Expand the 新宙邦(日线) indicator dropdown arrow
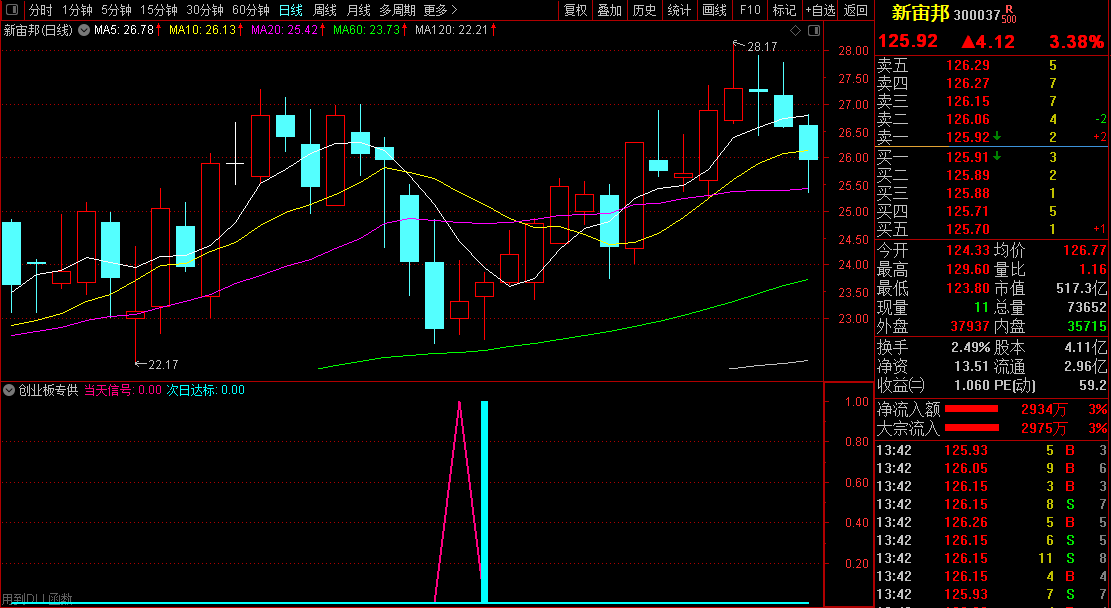The width and height of the screenshot is (1111, 608). pos(82,31)
